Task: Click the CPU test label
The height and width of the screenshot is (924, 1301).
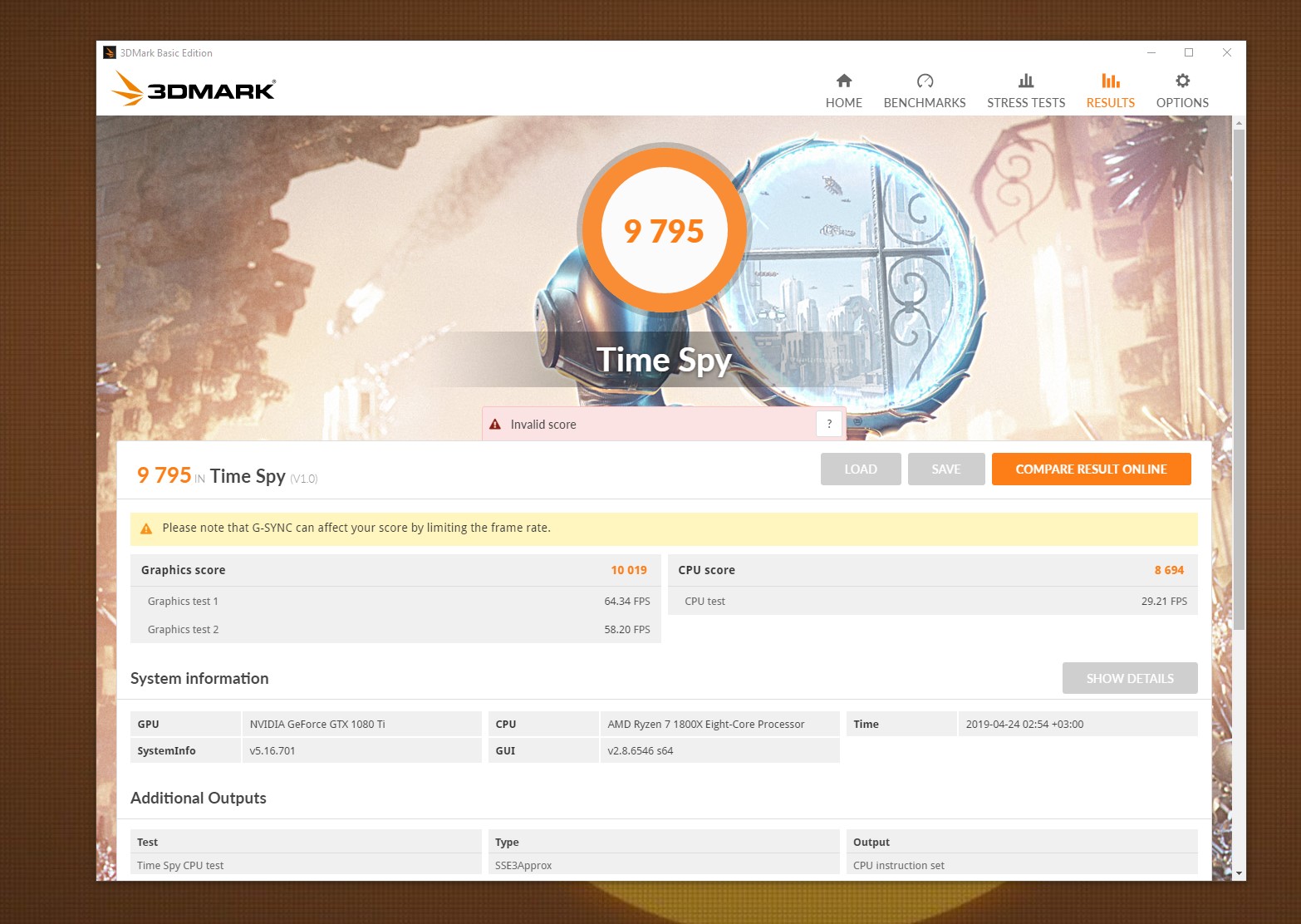Action: (705, 601)
